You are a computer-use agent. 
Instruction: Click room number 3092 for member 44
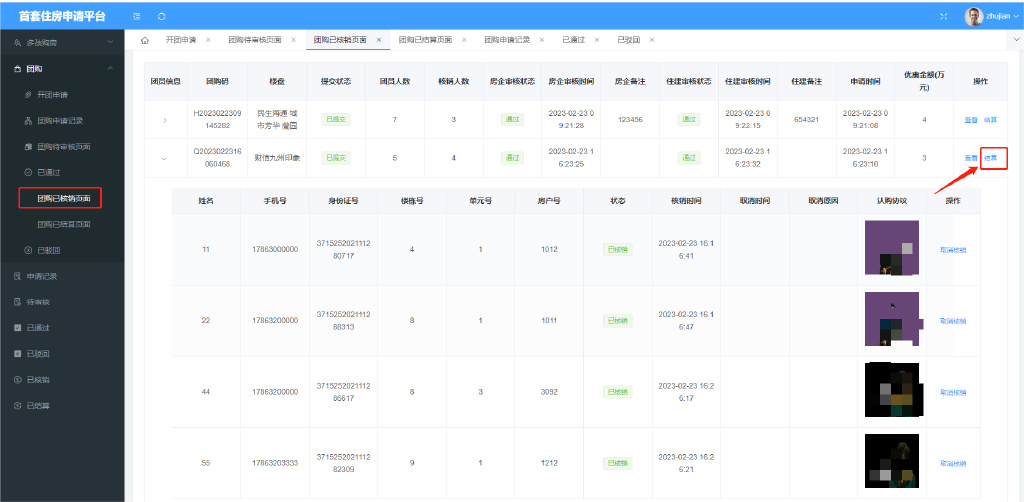click(x=549, y=392)
